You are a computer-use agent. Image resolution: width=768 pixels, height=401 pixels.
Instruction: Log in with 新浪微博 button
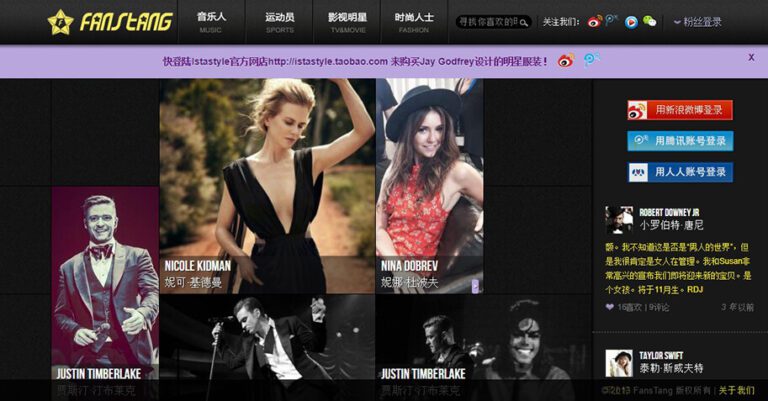680,110
